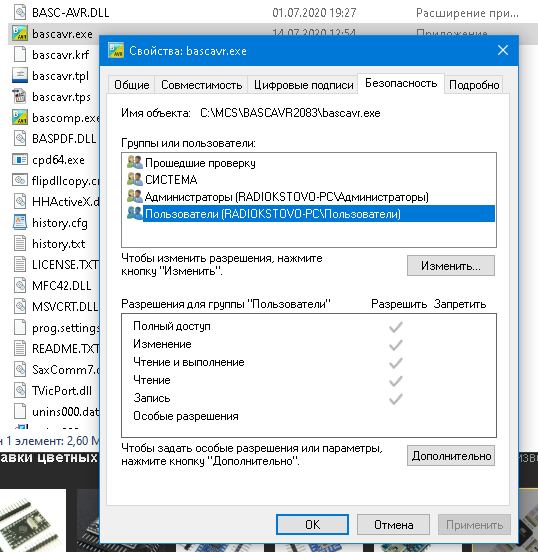This screenshot has height=552, width=538.
Task: Select the bascavr.tps file icon
Action: [x=20, y=96]
